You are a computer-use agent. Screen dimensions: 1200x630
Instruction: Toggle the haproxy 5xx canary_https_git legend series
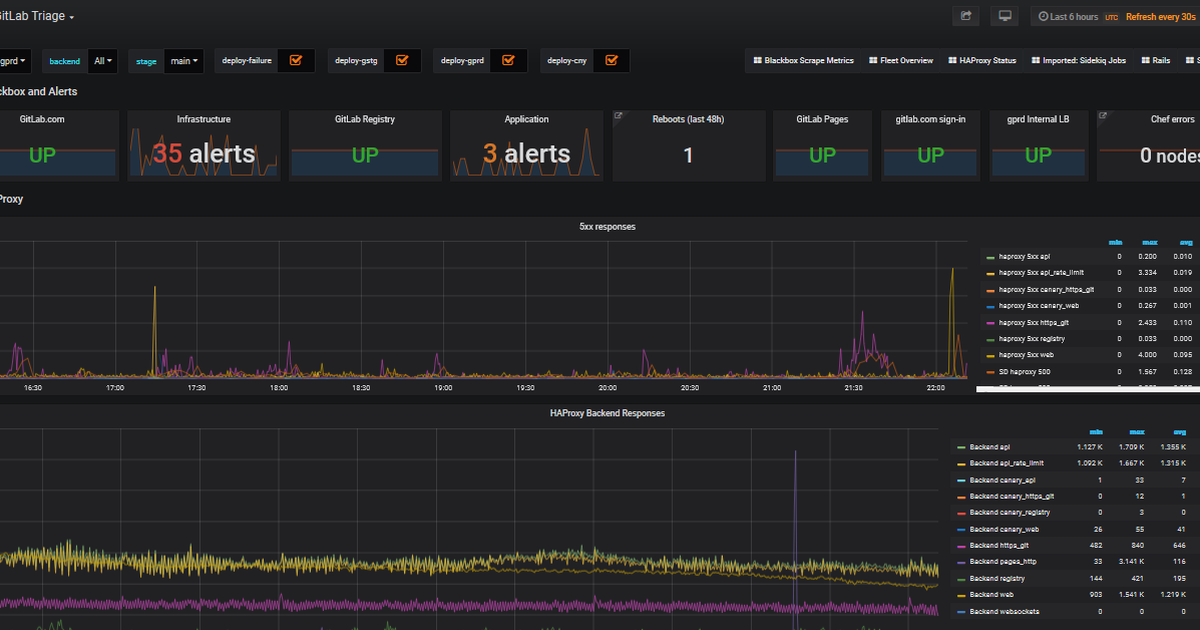(x=1046, y=290)
